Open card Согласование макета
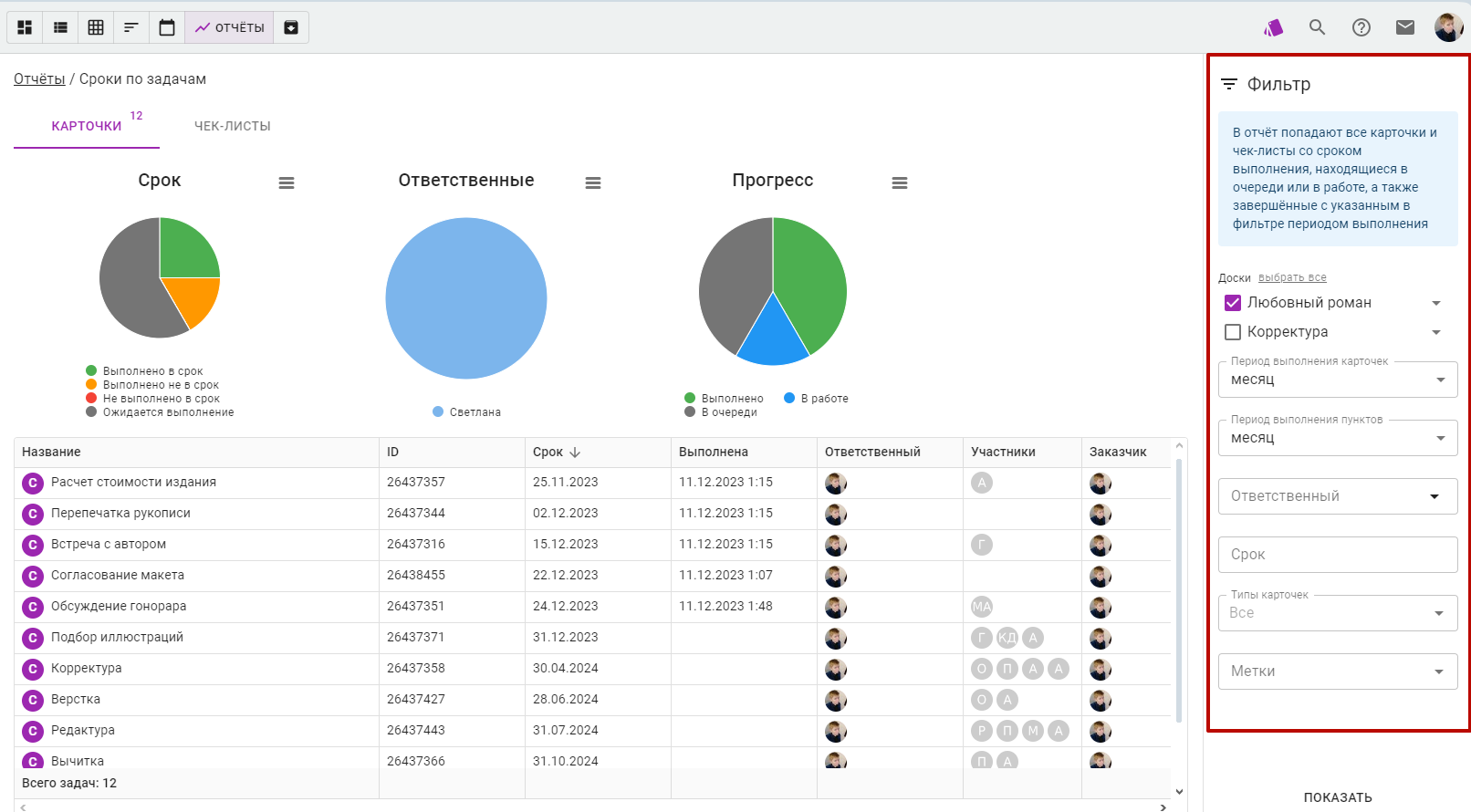1471x812 pixels. 118,576
